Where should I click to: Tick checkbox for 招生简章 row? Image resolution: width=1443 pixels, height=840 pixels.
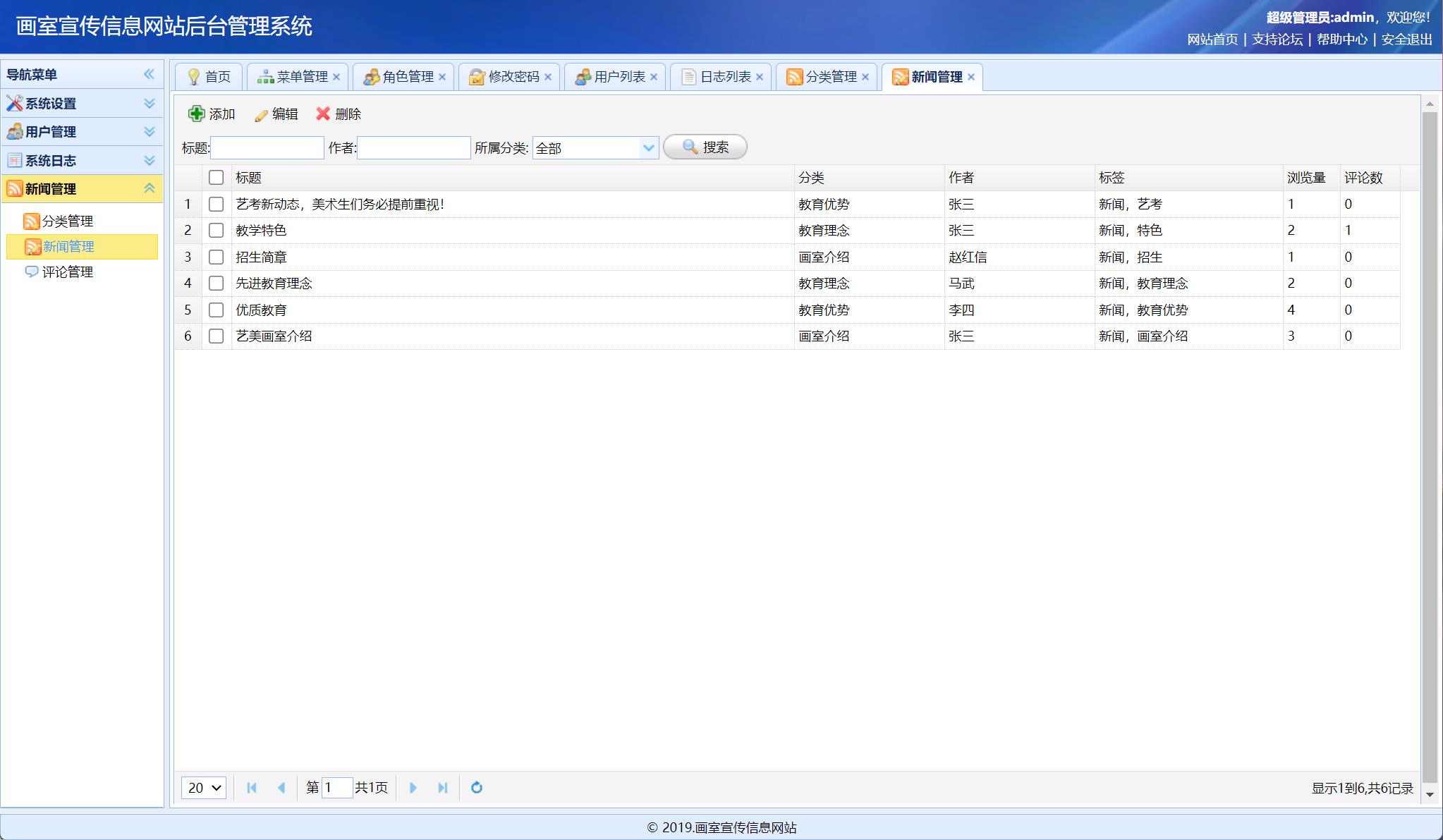217,257
